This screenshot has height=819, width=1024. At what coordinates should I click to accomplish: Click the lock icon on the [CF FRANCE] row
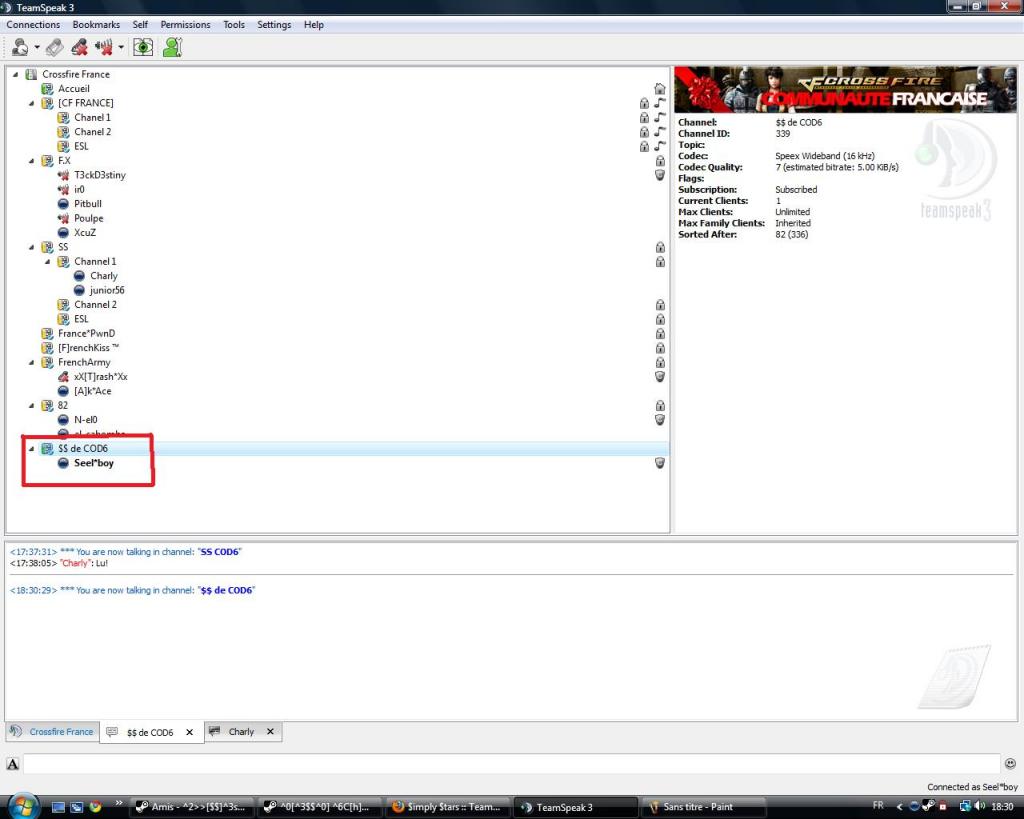pos(644,103)
